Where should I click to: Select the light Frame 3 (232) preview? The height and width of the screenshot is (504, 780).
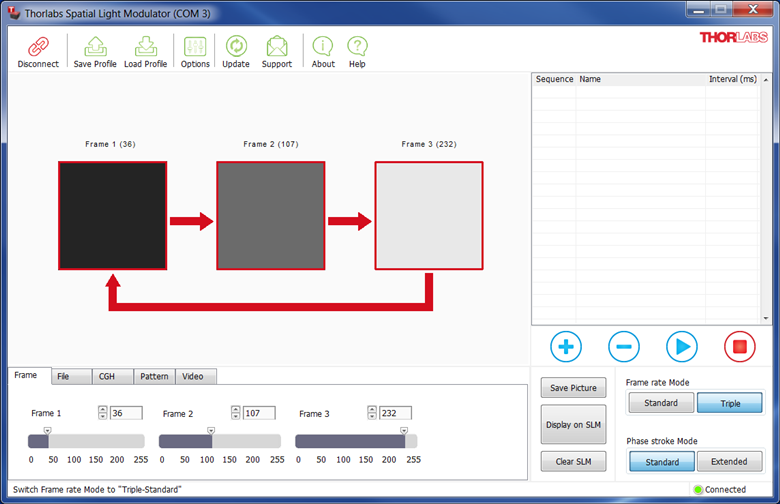pos(429,215)
